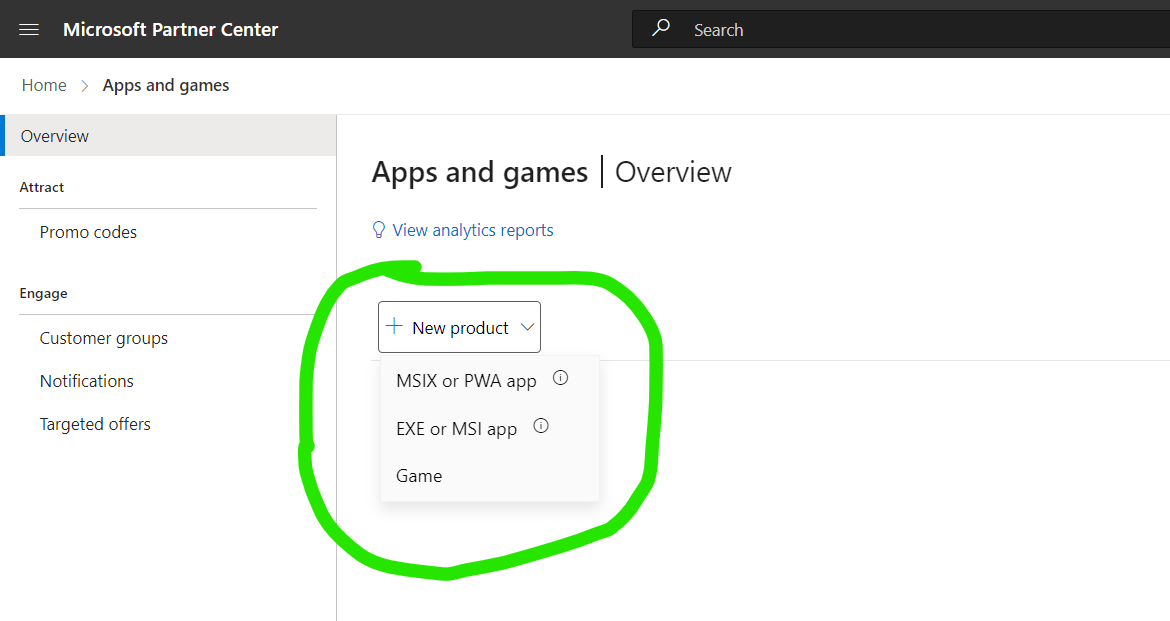Focus the Search input field

tap(901, 29)
